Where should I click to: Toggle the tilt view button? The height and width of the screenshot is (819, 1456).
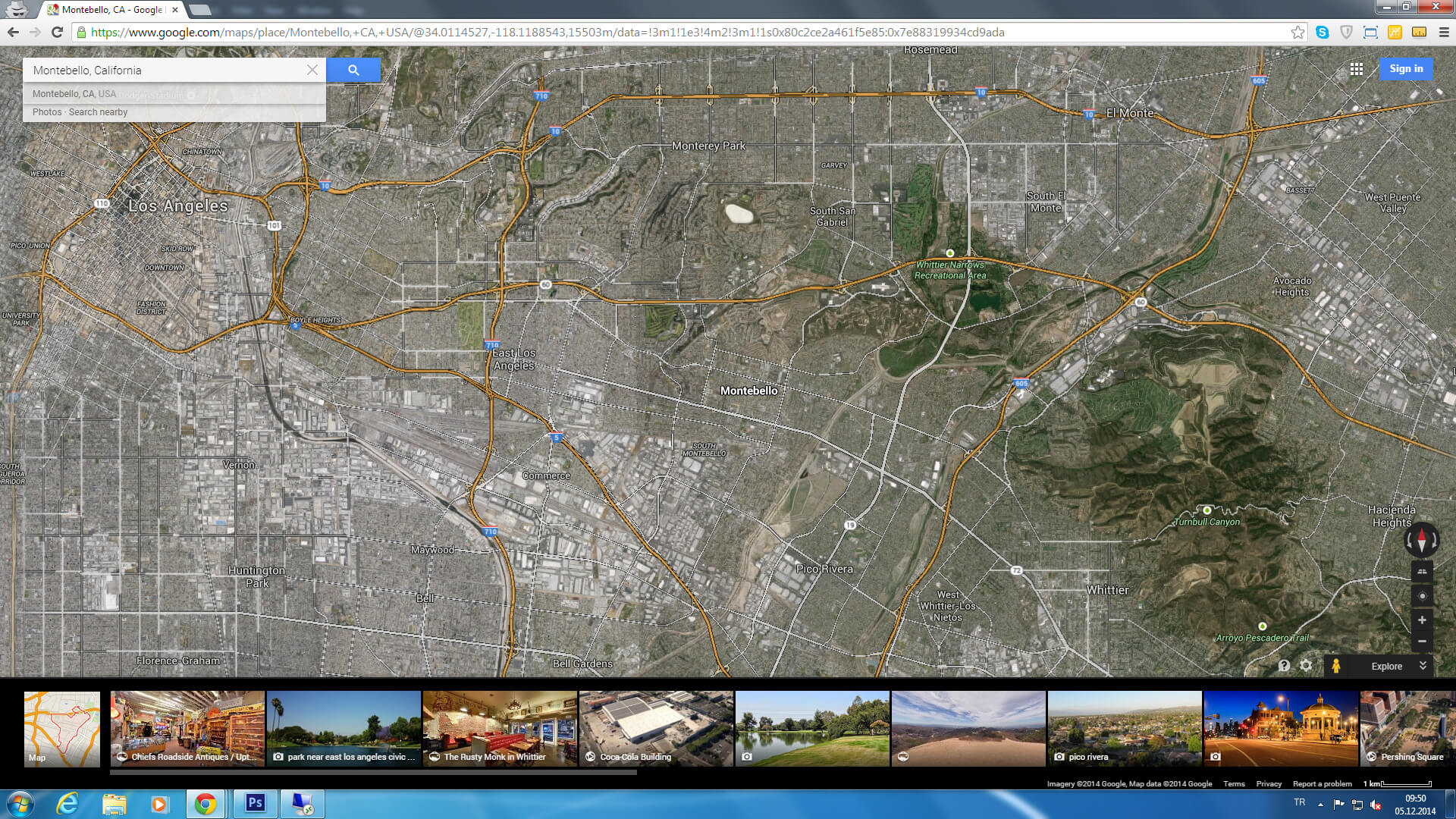click(x=1422, y=573)
